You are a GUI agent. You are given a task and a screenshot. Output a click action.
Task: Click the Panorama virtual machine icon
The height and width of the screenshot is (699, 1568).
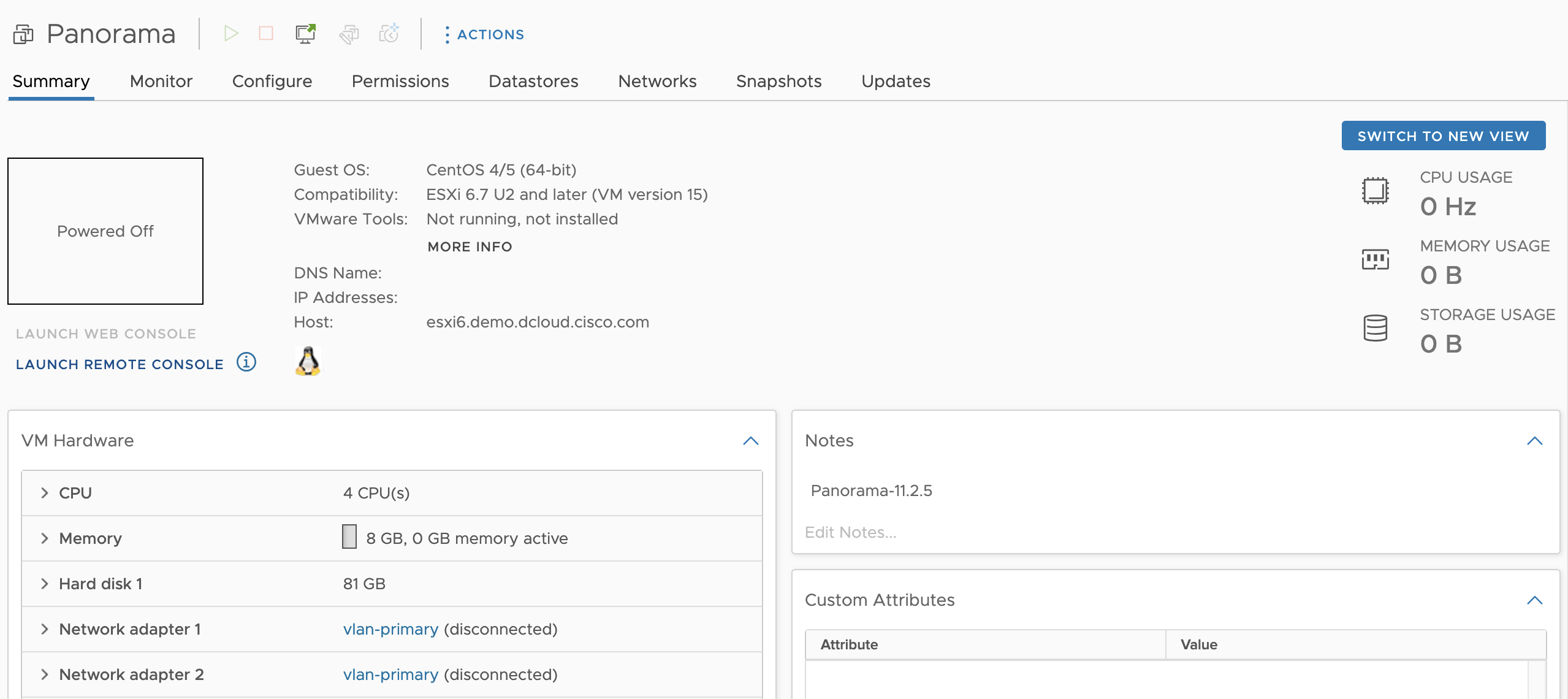pyautogui.click(x=23, y=34)
